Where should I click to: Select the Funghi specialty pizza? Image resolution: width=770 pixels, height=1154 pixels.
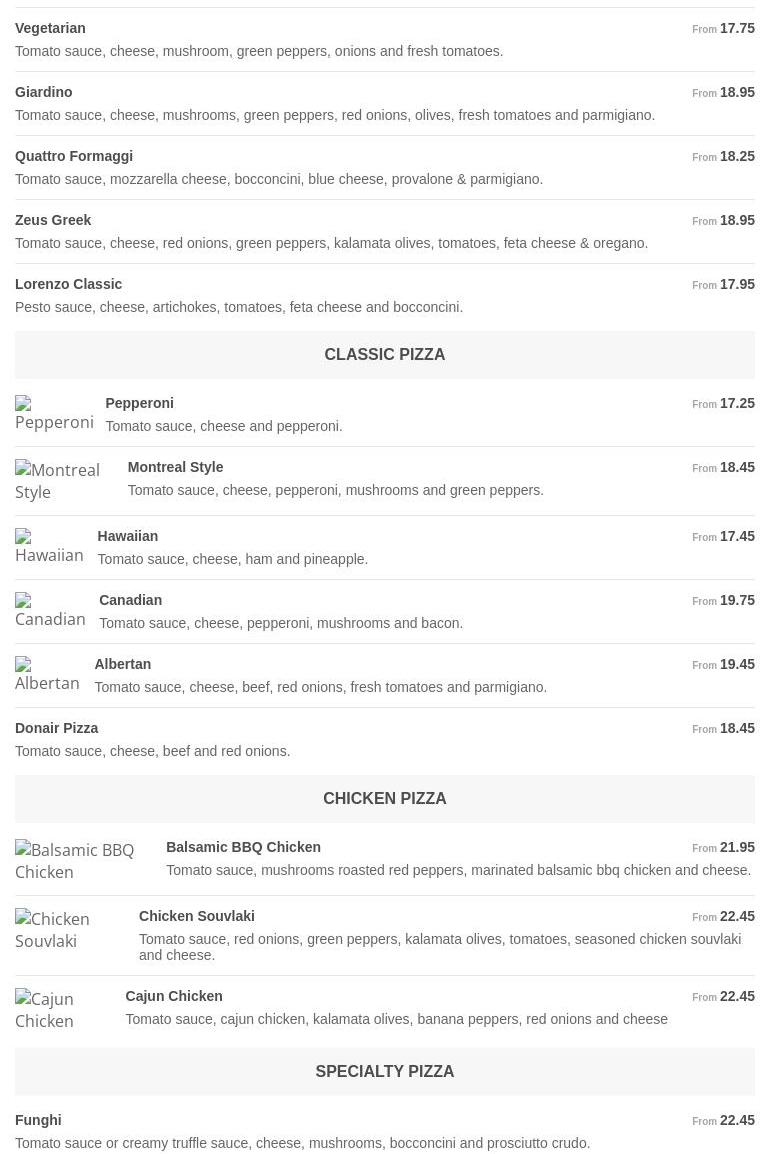pyautogui.click(x=38, y=1120)
